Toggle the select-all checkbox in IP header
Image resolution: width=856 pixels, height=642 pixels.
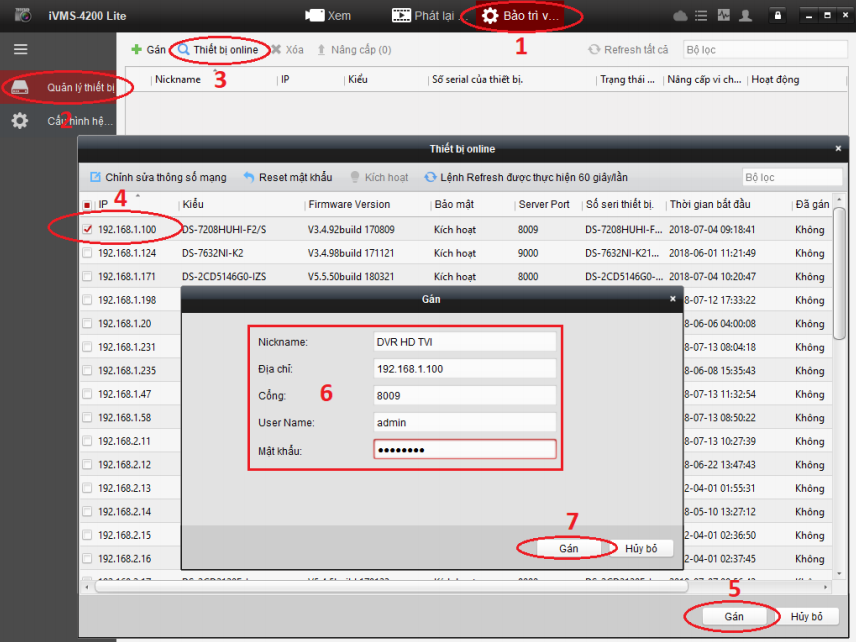tap(88, 205)
